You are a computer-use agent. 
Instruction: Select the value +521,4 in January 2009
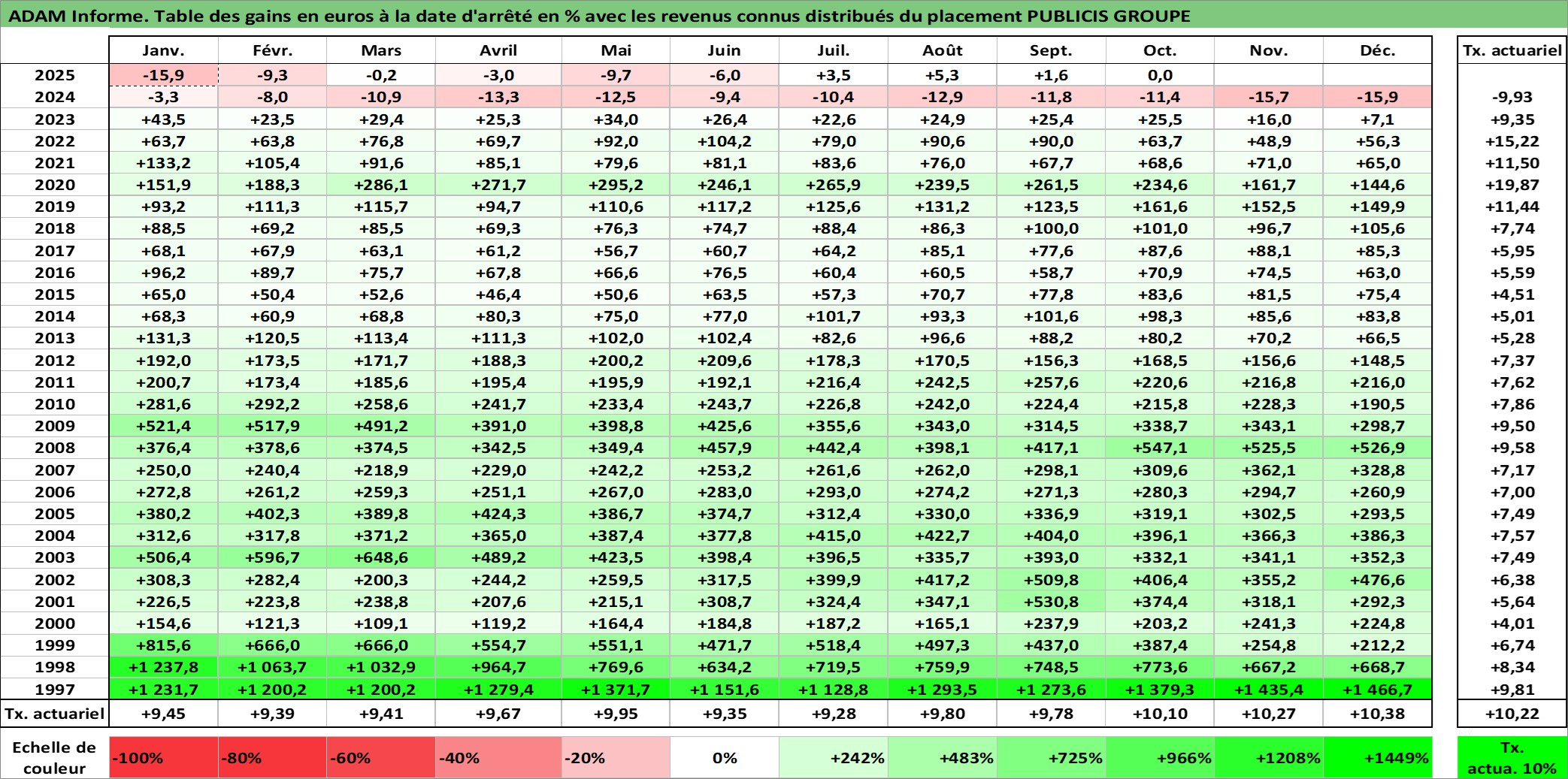[164, 426]
